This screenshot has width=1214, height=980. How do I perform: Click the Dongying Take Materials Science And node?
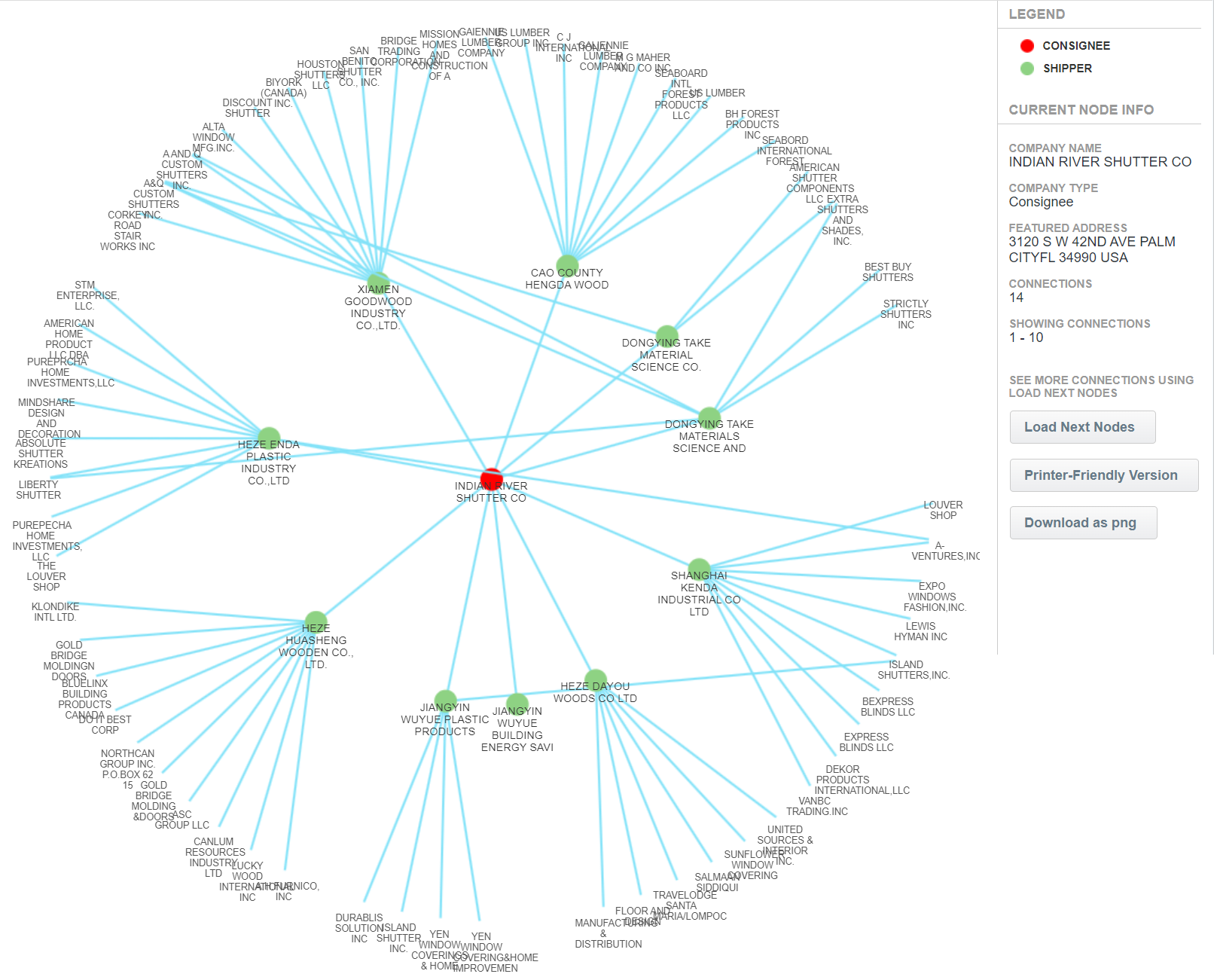pyautogui.click(x=709, y=417)
